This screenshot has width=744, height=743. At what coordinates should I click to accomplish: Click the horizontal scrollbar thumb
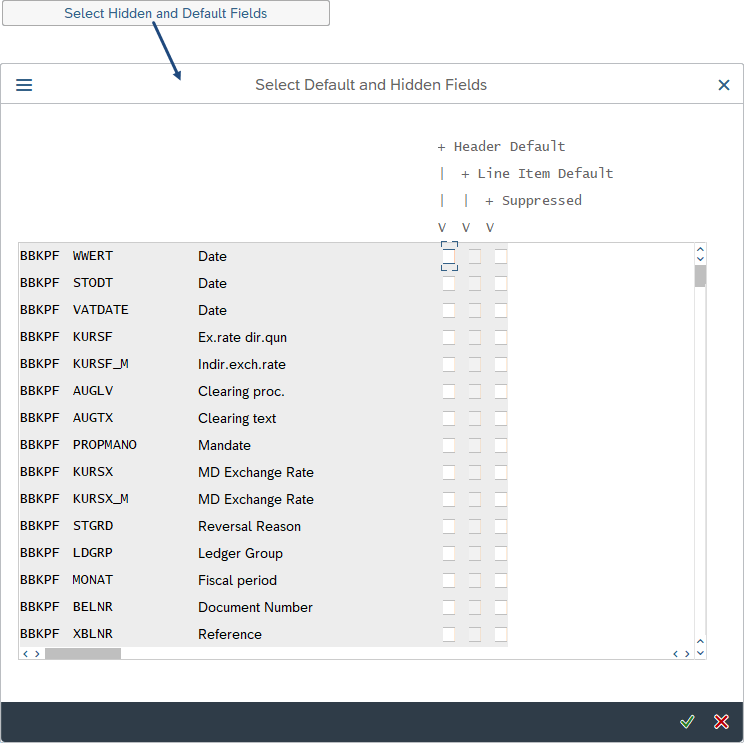(83, 654)
